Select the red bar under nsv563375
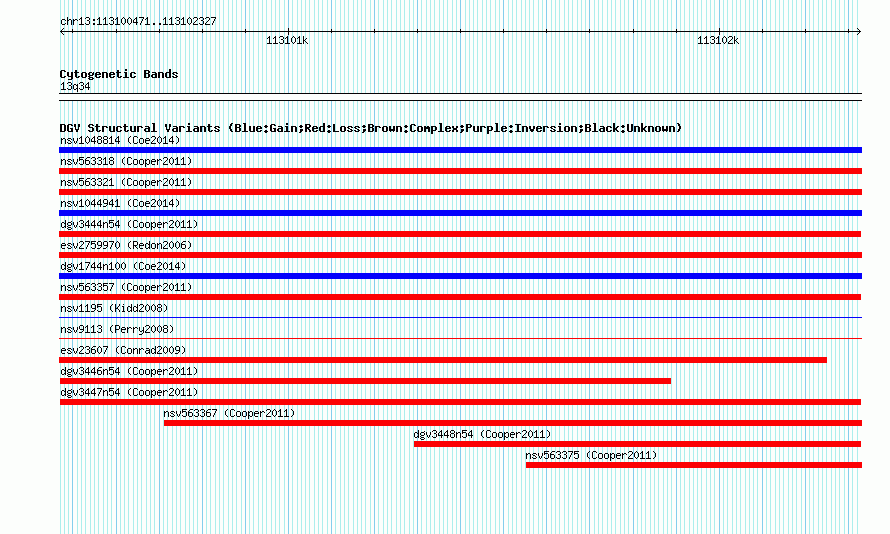 (694, 465)
